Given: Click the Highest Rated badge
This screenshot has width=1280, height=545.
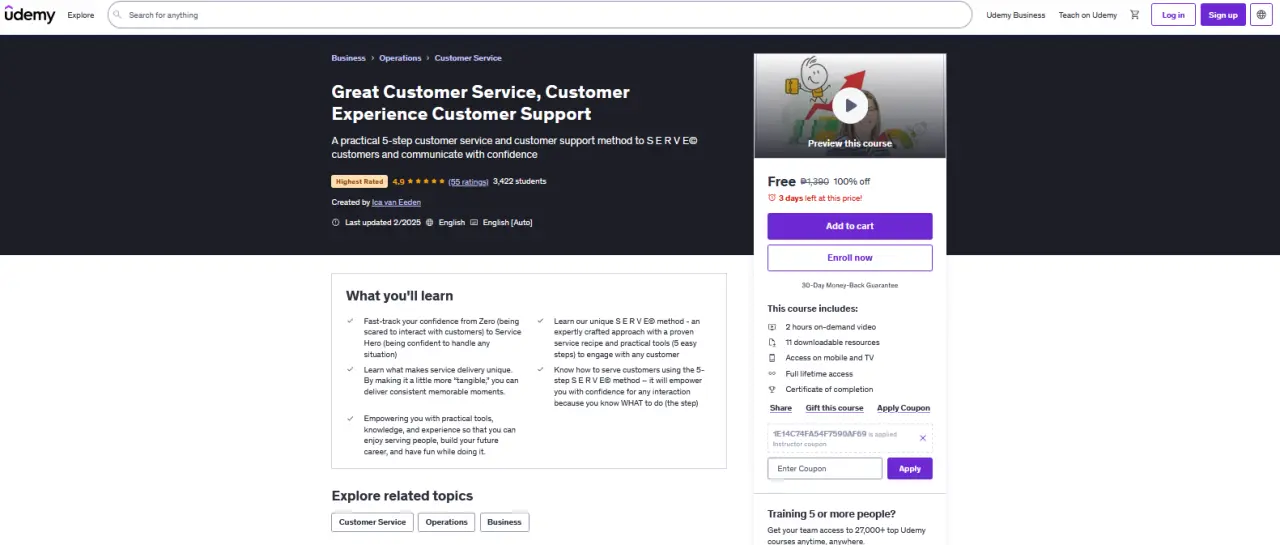Looking at the screenshot, I should (360, 182).
